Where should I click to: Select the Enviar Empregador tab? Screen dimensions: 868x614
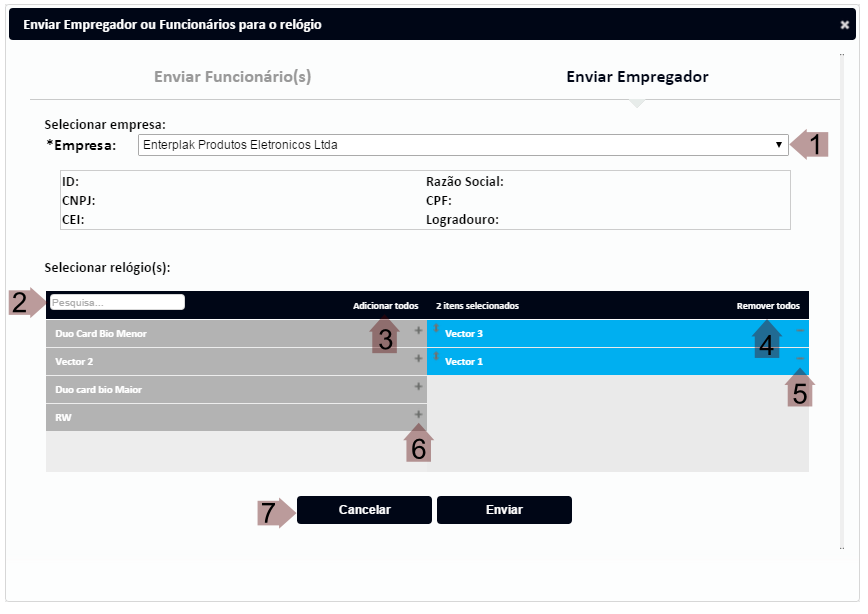pyautogui.click(x=637, y=77)
